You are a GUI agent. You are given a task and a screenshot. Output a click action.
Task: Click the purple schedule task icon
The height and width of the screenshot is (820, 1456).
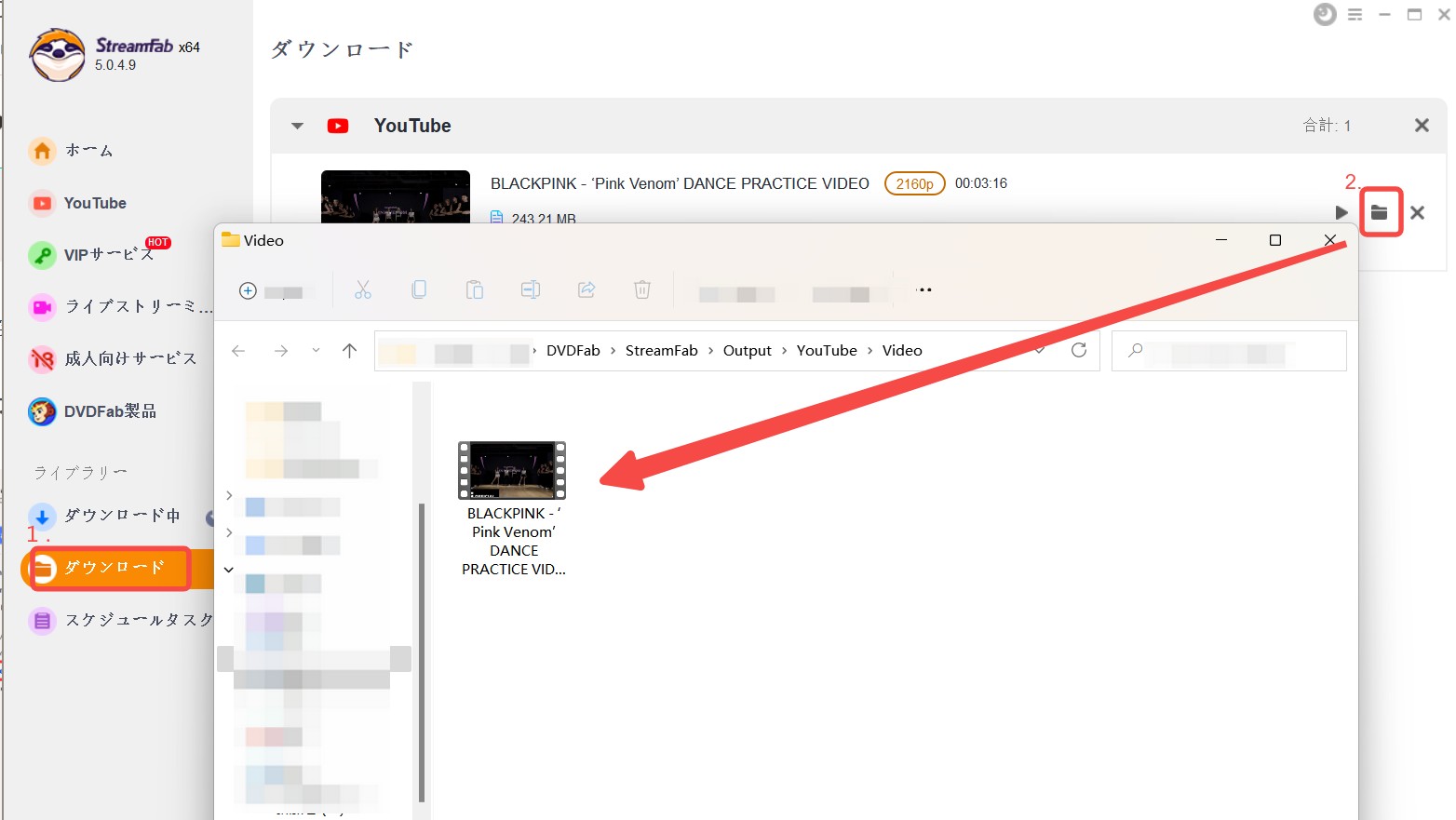[42, 620]
